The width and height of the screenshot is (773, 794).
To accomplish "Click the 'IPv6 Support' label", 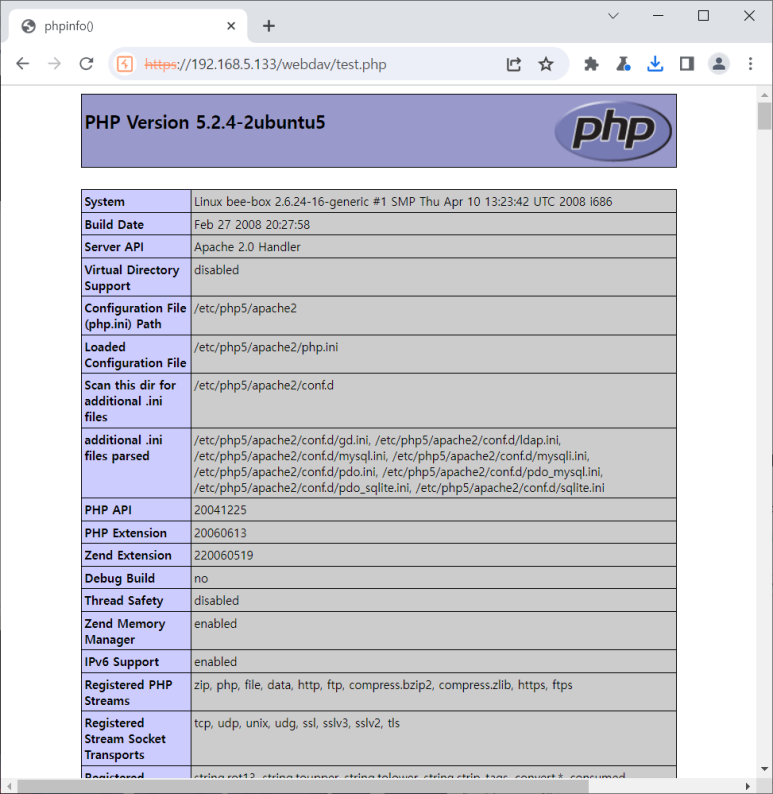I will pyautogui.click(x=121, y=662).
